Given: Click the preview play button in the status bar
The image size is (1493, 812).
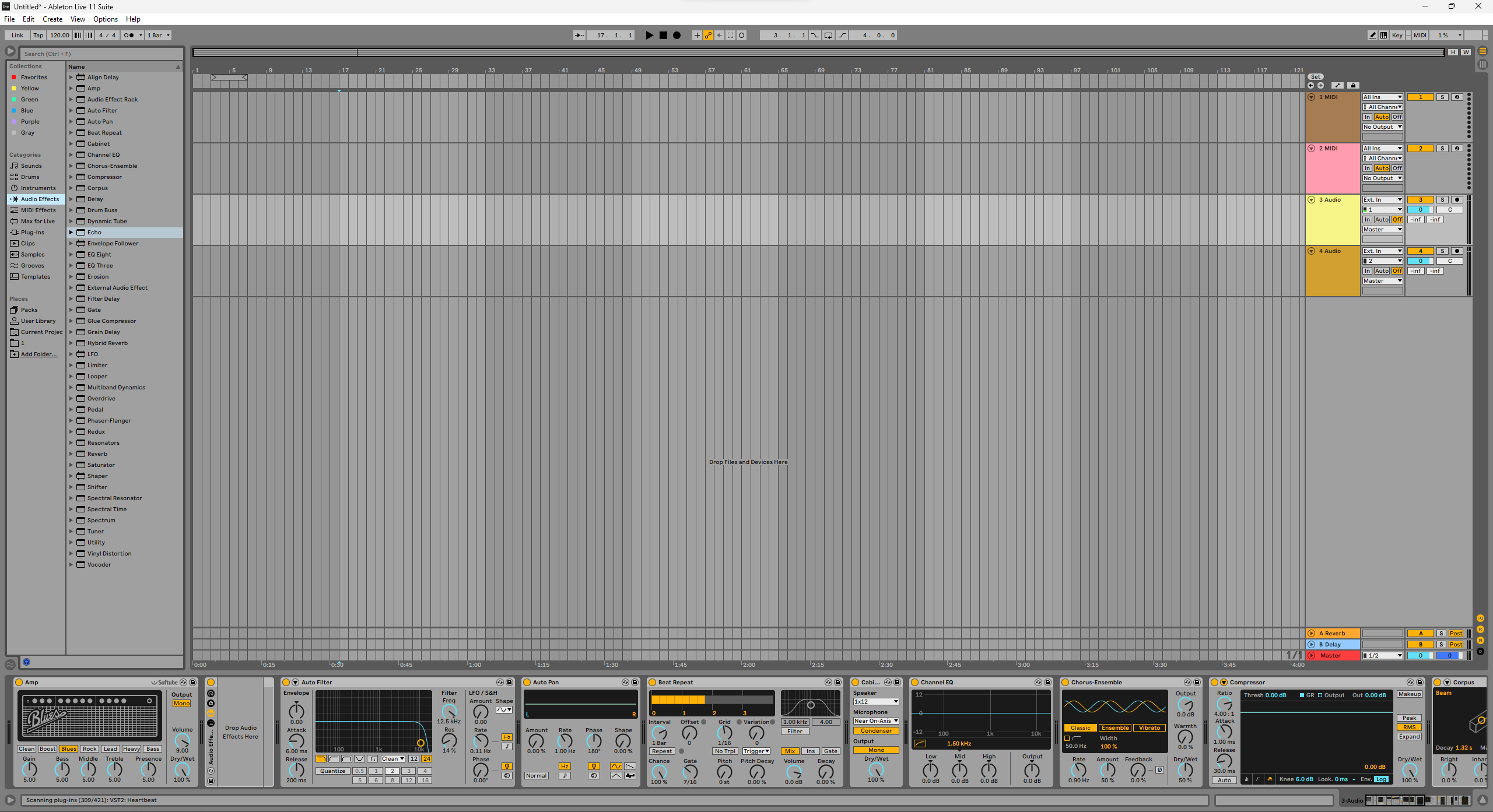Looking at the screenshot, I should point(10,800).
